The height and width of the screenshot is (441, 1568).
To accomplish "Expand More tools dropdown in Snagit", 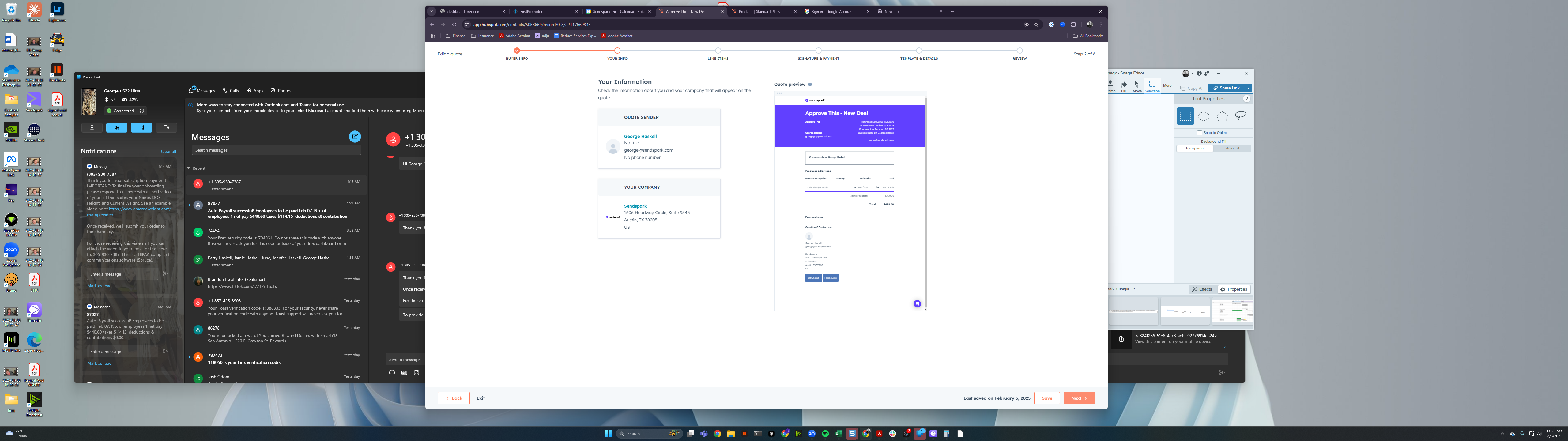I will pyautogui.click(x=1167, y=86).
